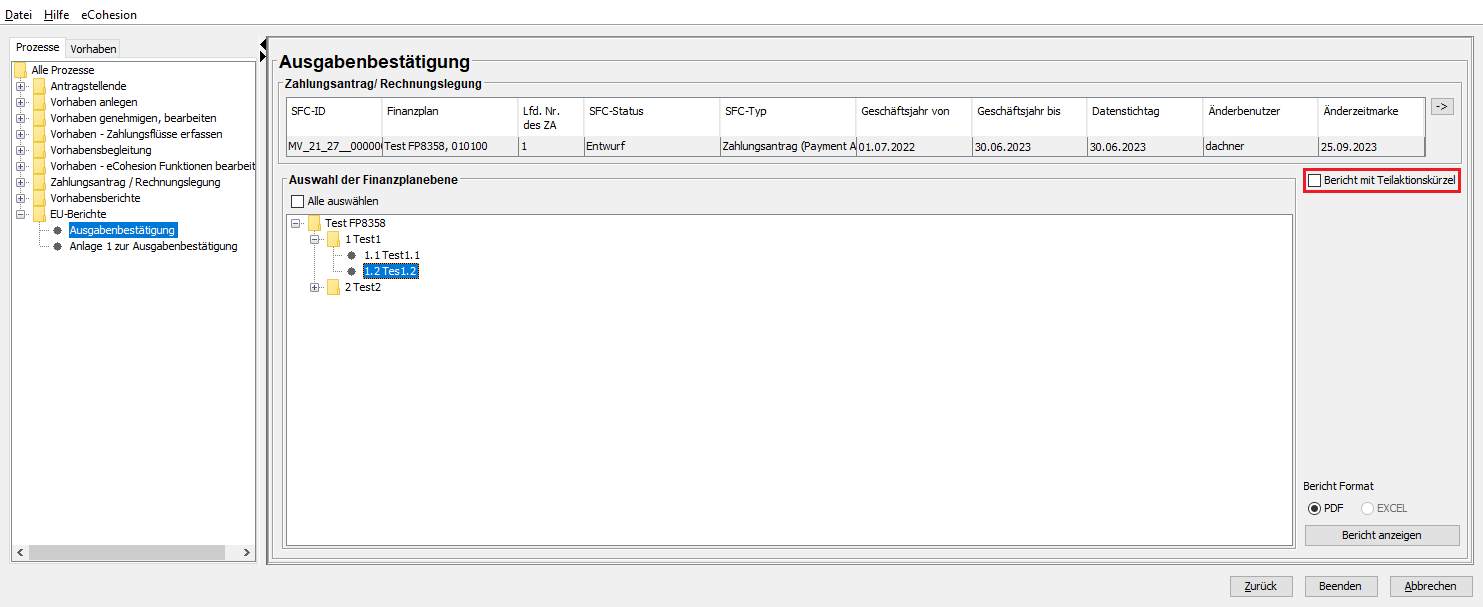The image size is (1483, 607).
Task: Collapse the left panel with the black arrow
Action: (x=263, y=43)
